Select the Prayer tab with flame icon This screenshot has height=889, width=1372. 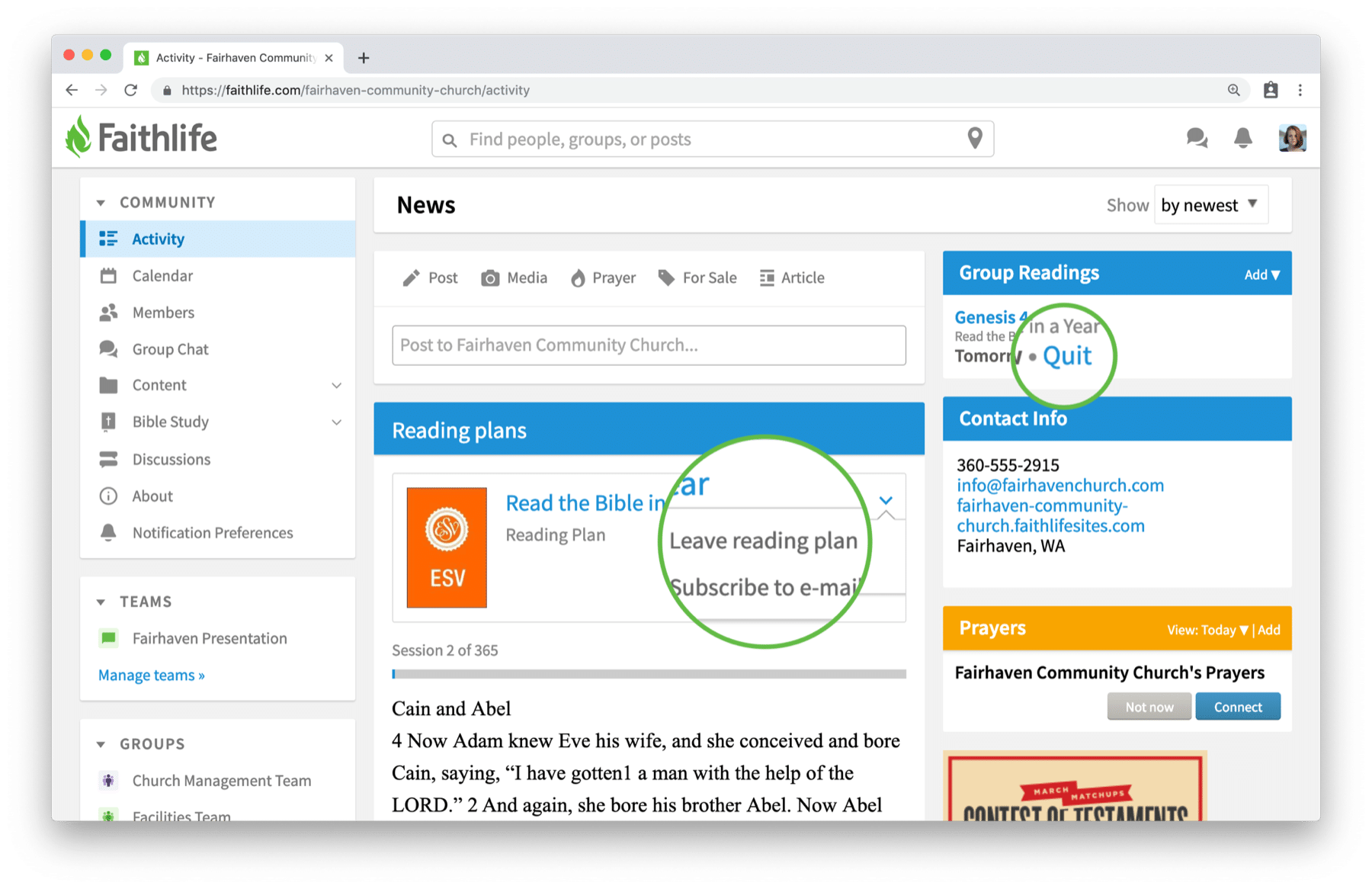tap(603, 278)
